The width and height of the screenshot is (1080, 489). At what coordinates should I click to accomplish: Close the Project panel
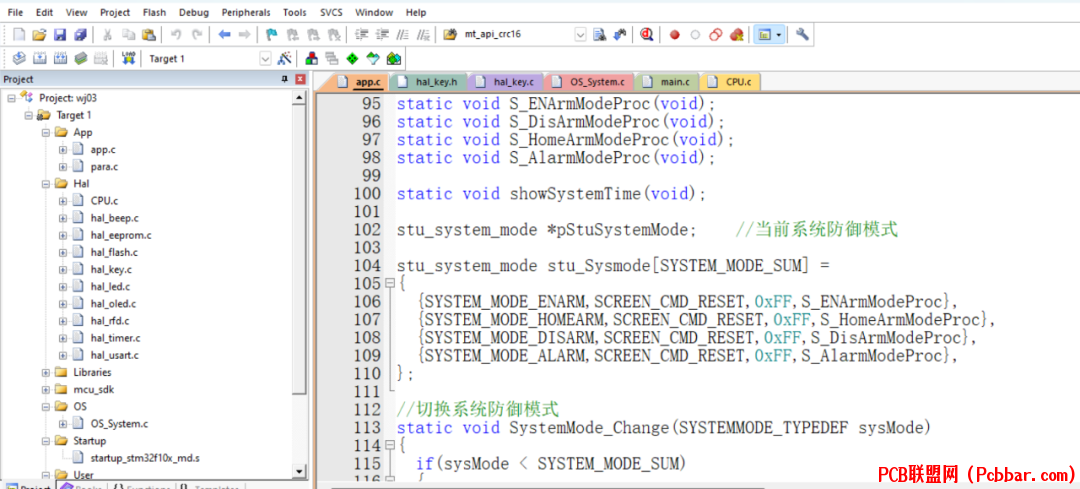[x=300, y=80]
